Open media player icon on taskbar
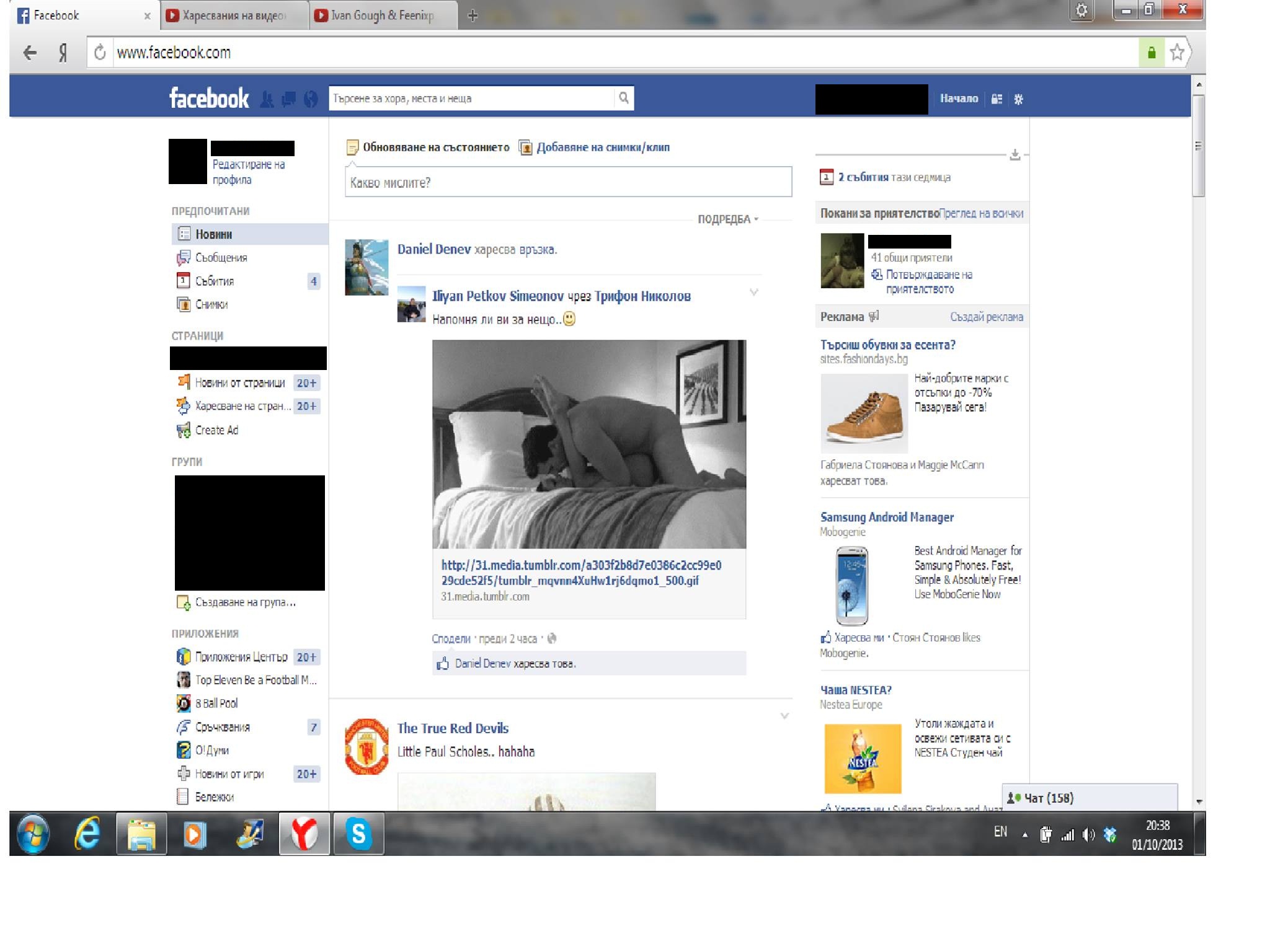Image resolution: width=1270 pixels, height=952 pixels. click(195, 834)
